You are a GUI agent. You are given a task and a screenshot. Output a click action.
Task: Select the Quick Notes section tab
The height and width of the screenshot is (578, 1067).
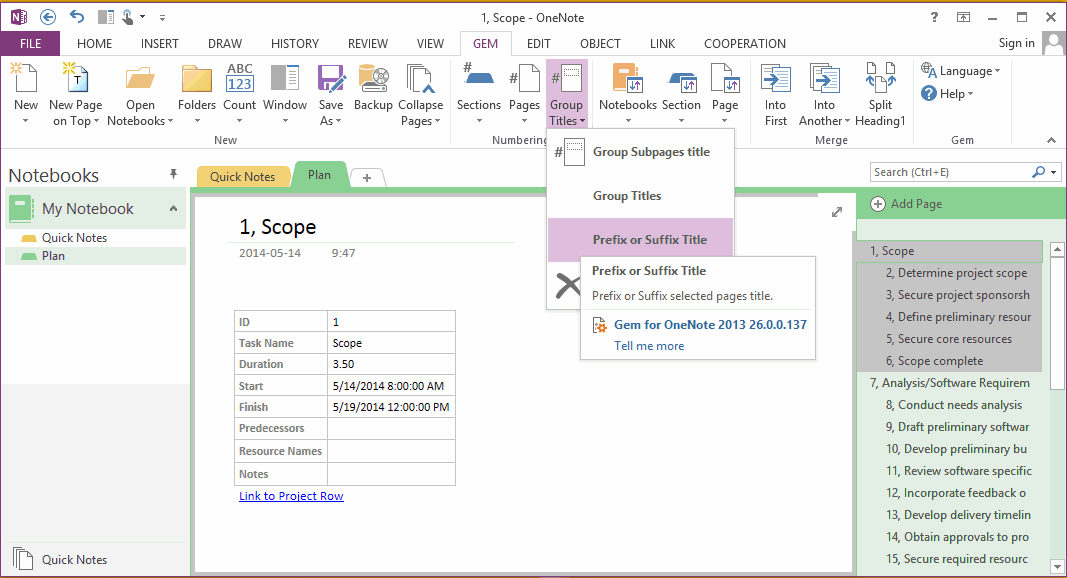coord(242,176)
